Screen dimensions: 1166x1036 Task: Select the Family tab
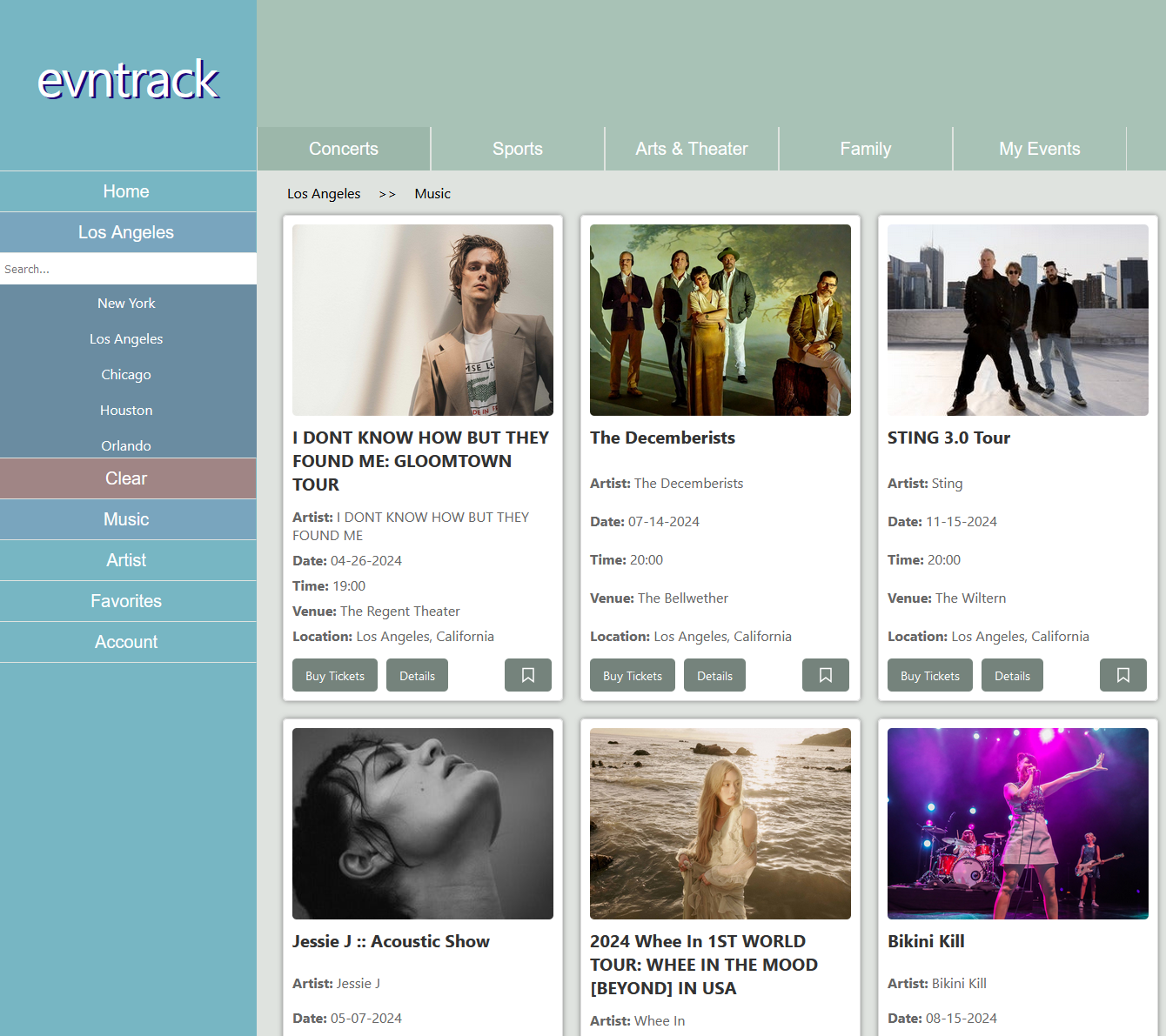(866, 149)
